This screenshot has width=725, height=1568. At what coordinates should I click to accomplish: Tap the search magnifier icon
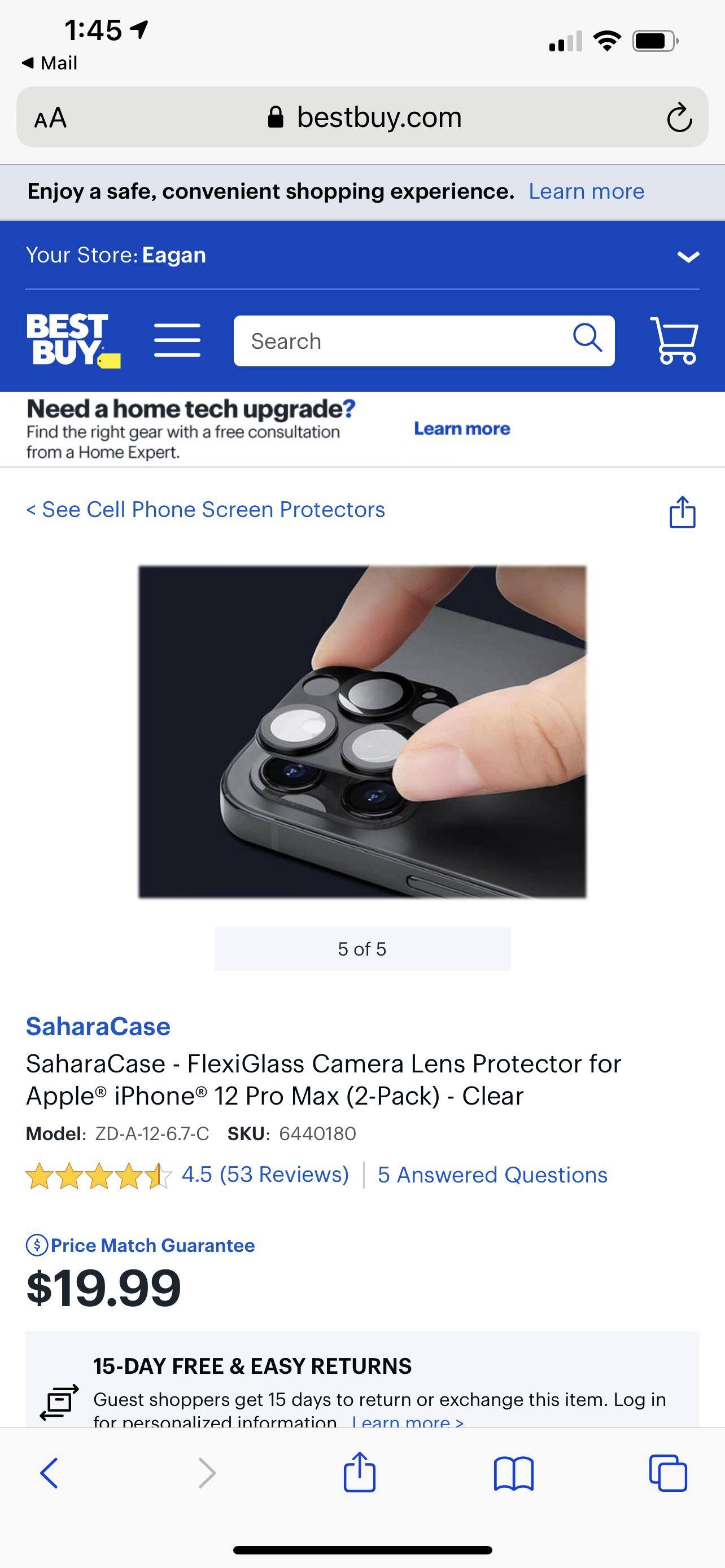[x=587, y=338]
